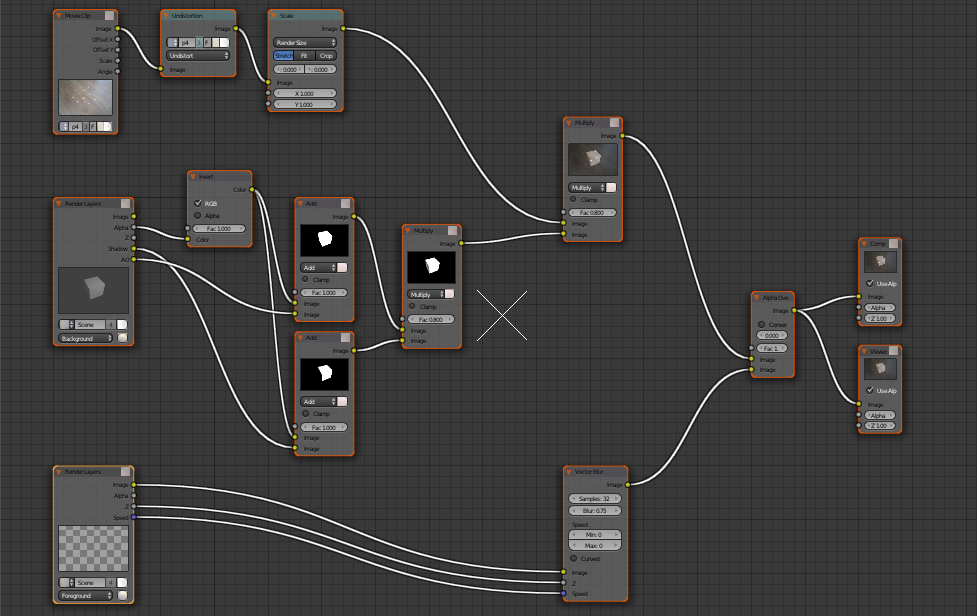Open the Render Size dropdown in Scale node
The image size is (977, 616).
pos(305,42)
